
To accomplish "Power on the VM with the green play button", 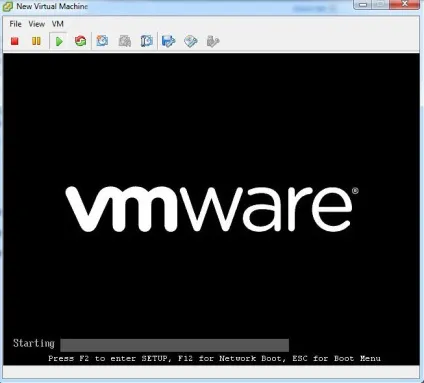I will click(59, 41).
